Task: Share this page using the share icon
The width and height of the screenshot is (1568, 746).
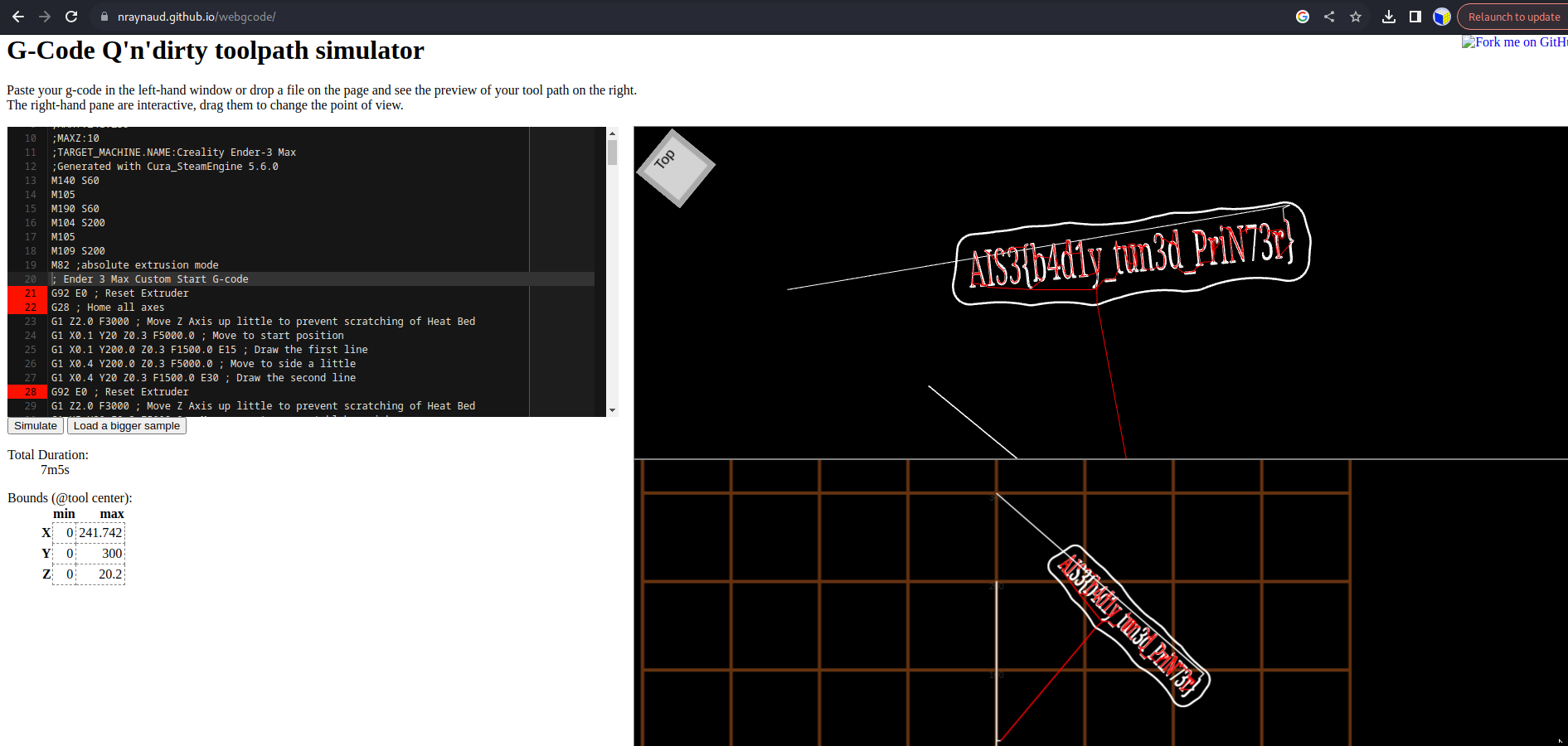Action: (1329, 17)
